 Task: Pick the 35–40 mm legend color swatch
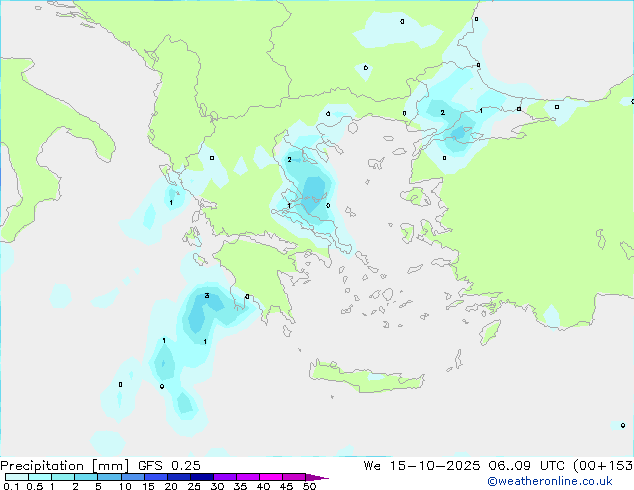pos(248,477)
